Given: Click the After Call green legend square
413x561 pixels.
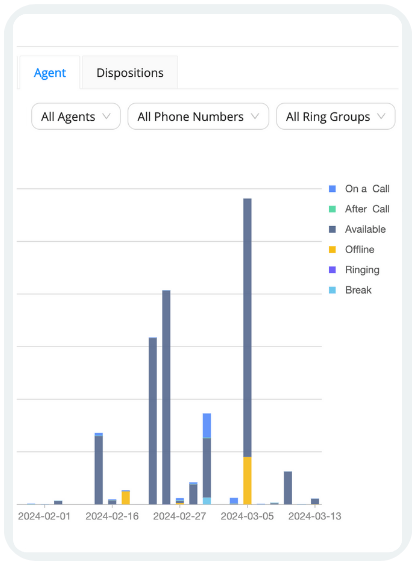Looking at the screenshot, I should [x=332, y=209].
